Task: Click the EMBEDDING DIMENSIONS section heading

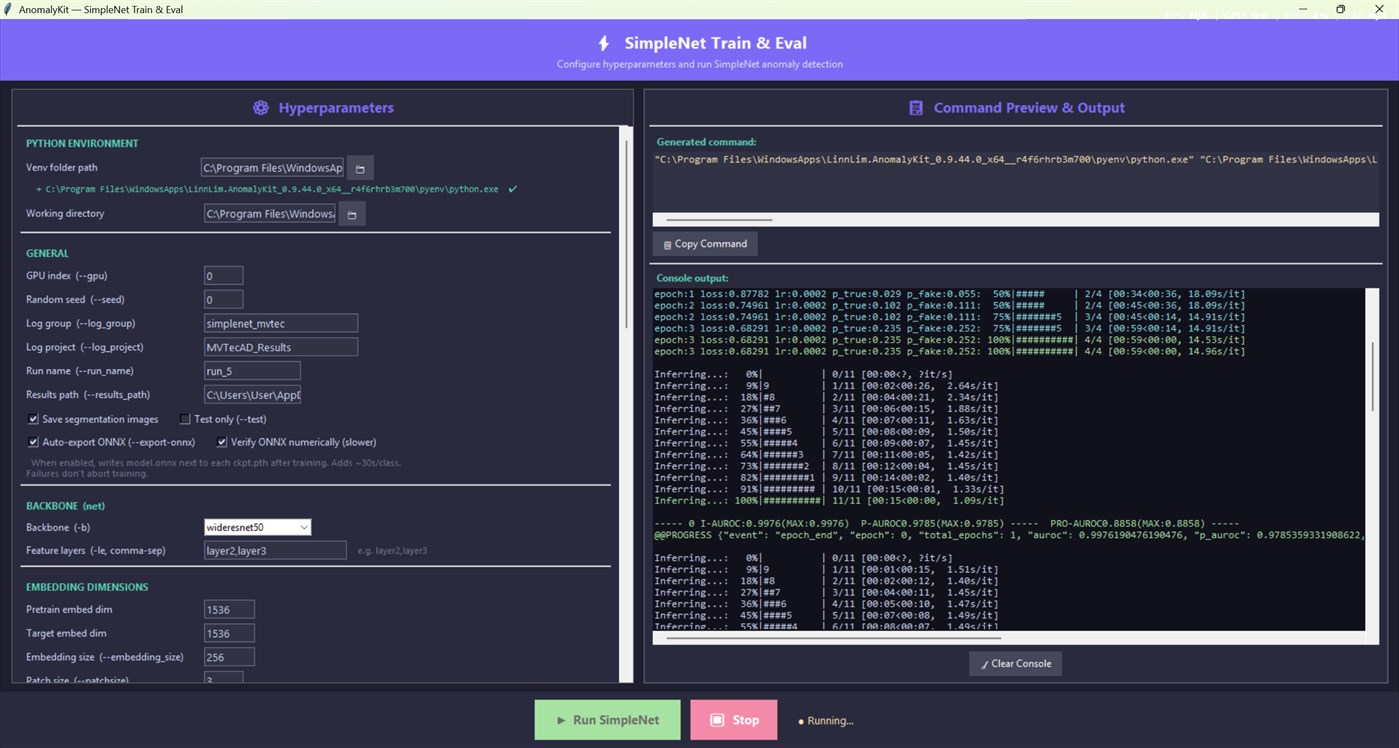Action: click(87, 587)
